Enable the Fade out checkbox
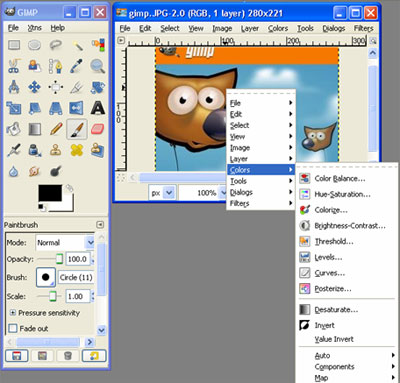The width and height of the screenshot is (400, 383). (x=13, y=328)
